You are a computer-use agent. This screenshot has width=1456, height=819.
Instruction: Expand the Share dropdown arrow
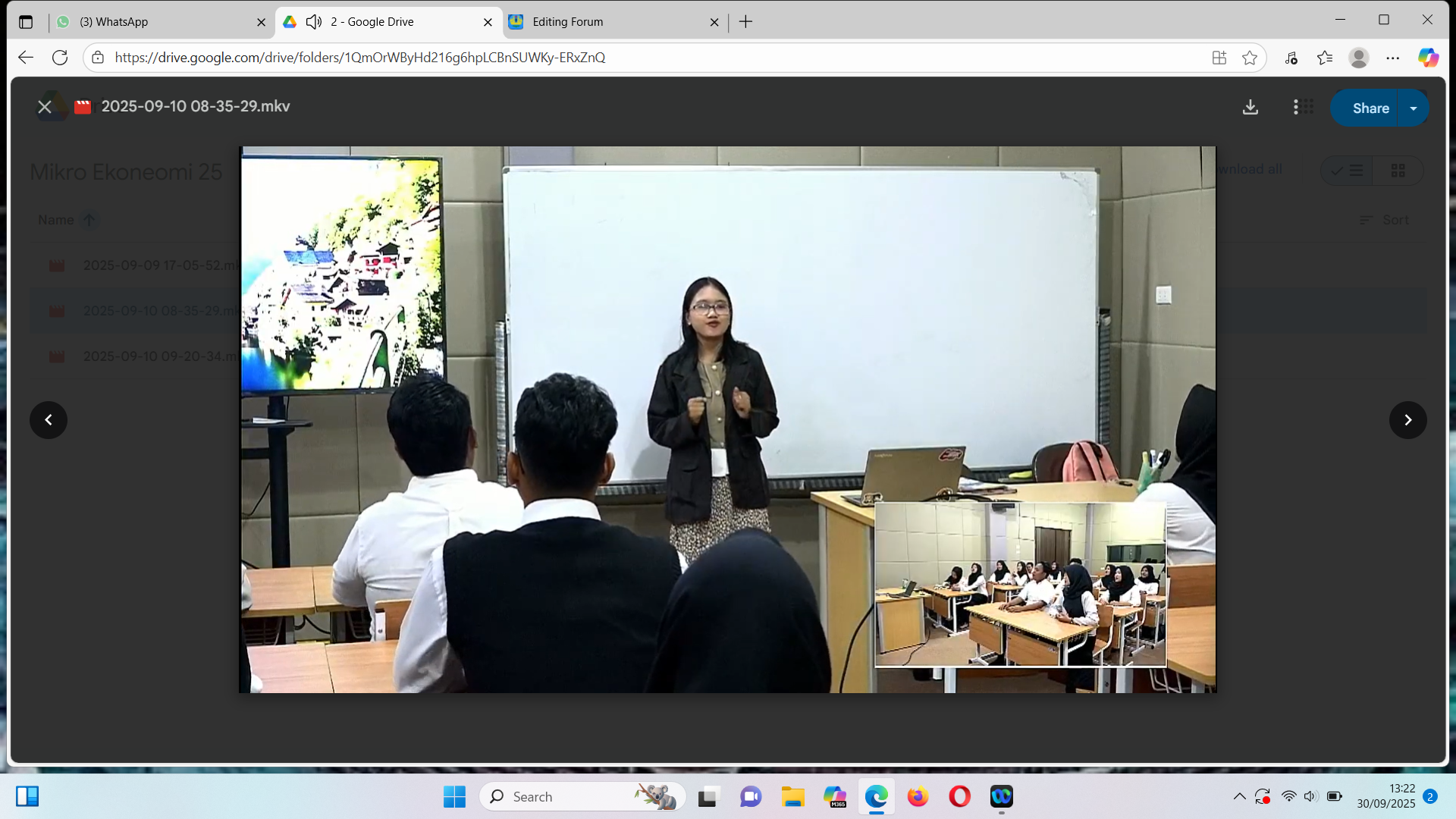point(1414,108)
